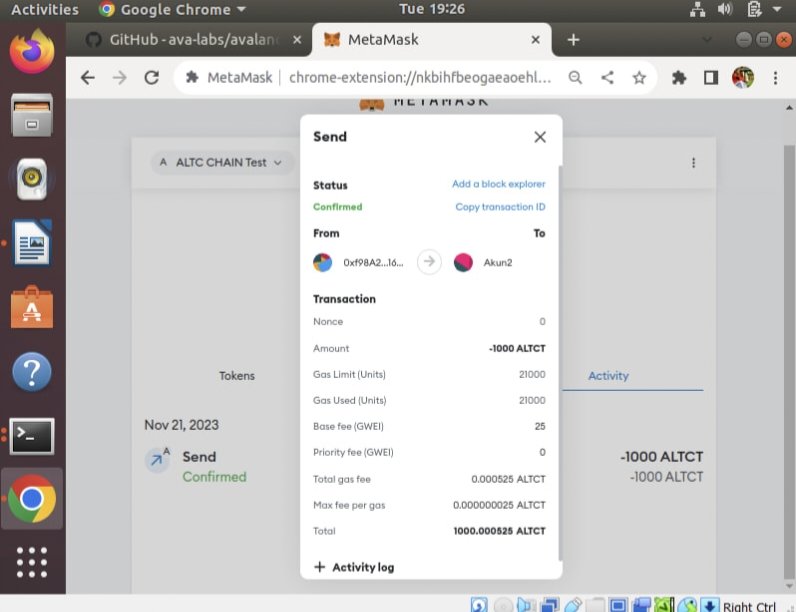Screen dimensions: 796x612
Task: Open system menu dropdown arrow
Action: tap(777, 9)
